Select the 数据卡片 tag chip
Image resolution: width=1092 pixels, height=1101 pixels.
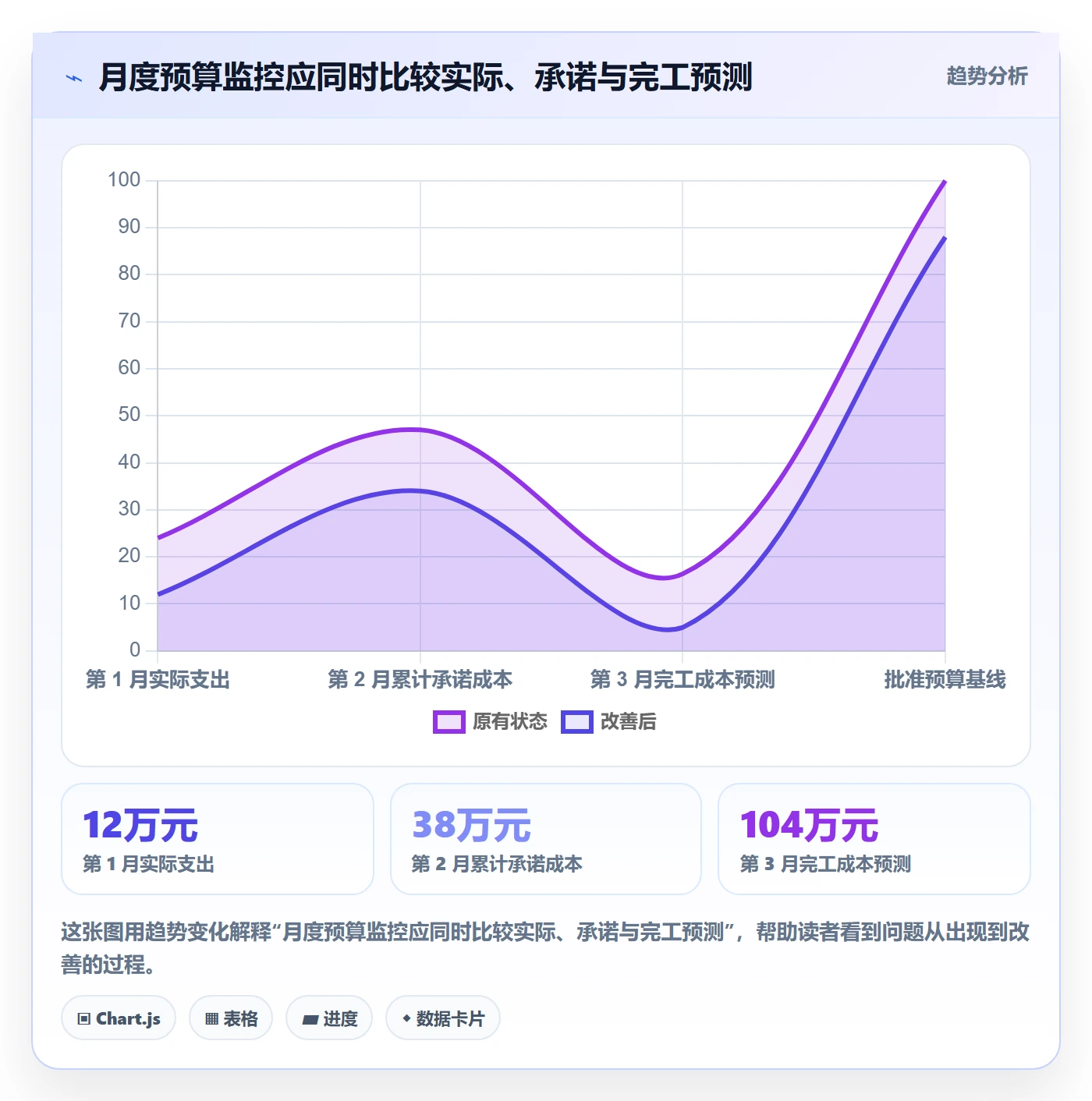[443, 1018]
